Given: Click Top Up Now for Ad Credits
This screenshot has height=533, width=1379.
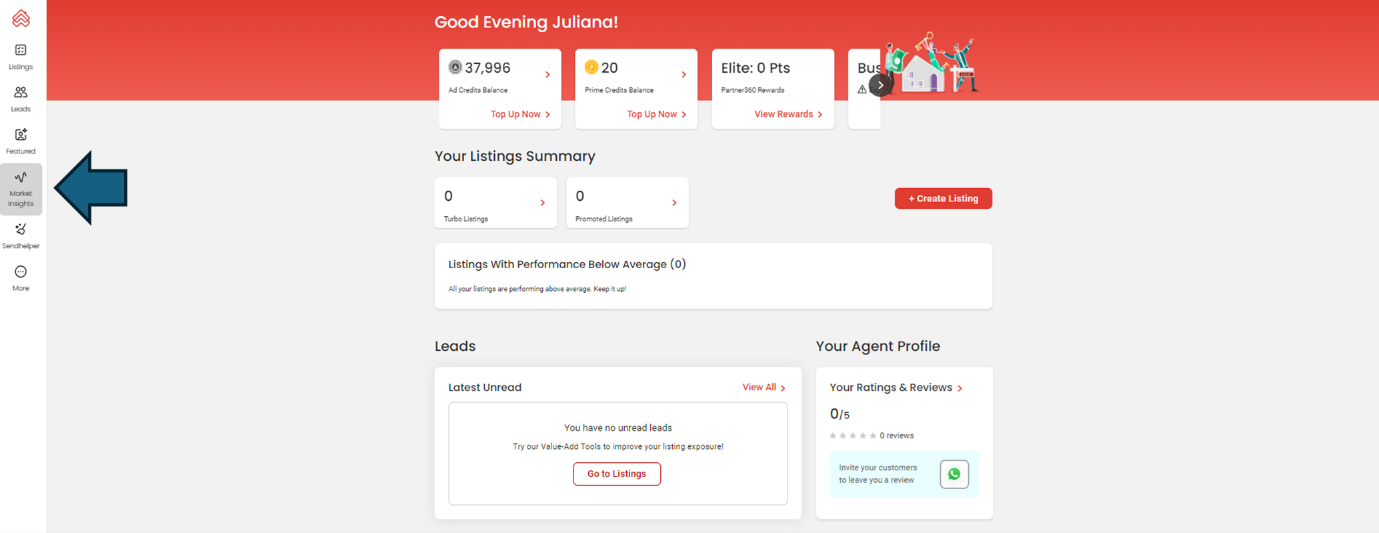Looking at the screenshot, I should 520,114.
